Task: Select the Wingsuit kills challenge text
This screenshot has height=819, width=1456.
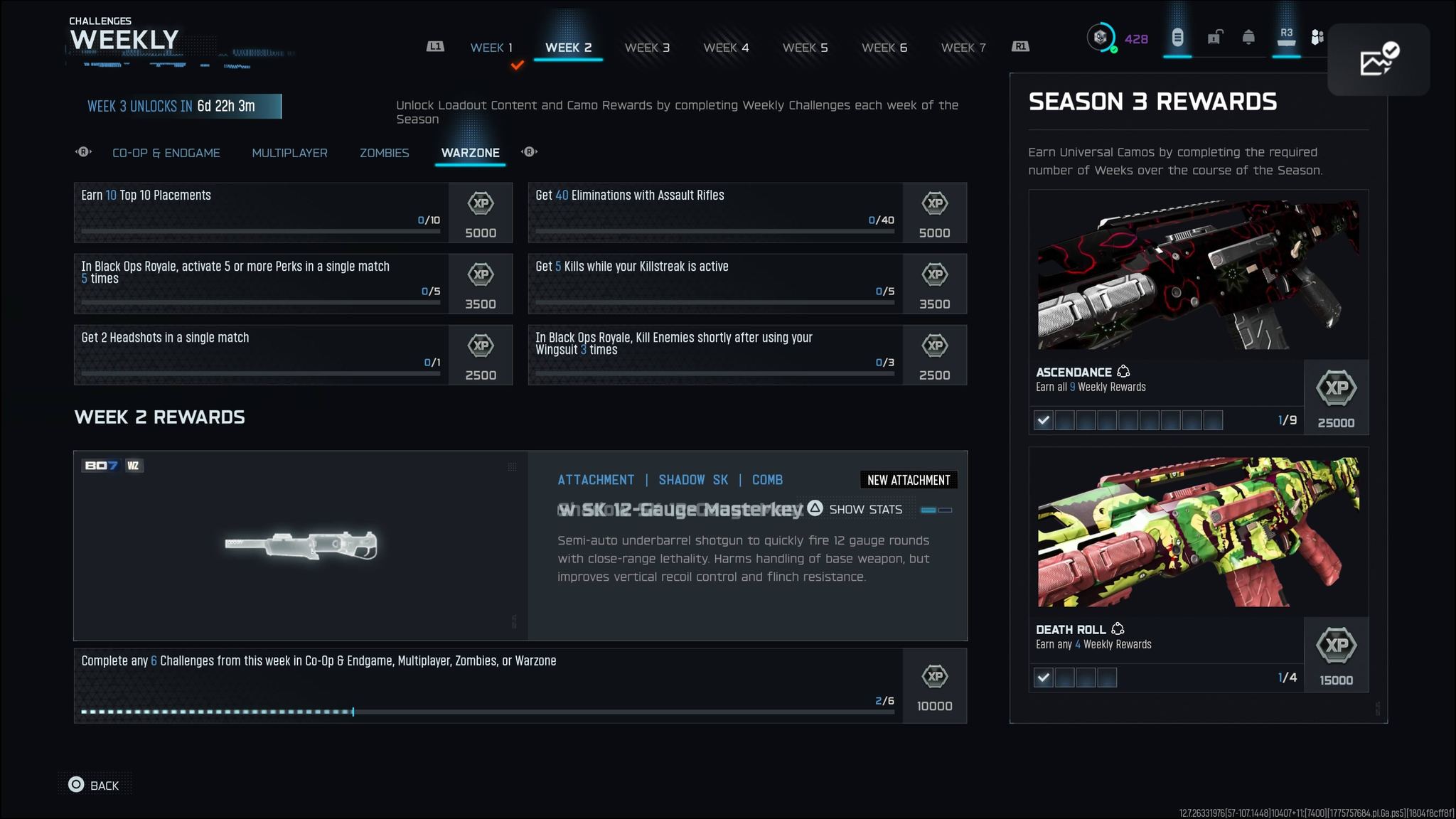Action: tap(674, 343)
